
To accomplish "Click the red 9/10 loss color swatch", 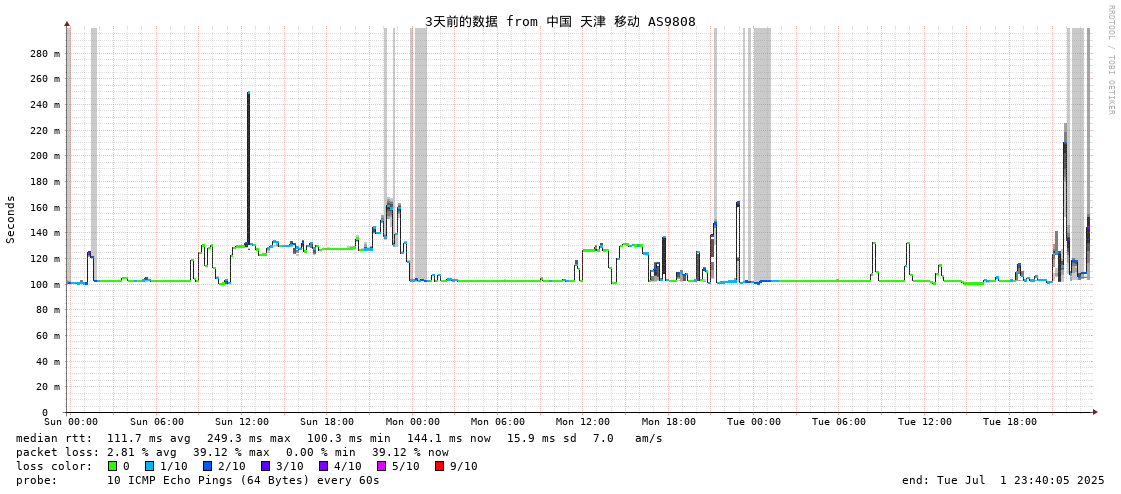I will (x=440, y=466).
